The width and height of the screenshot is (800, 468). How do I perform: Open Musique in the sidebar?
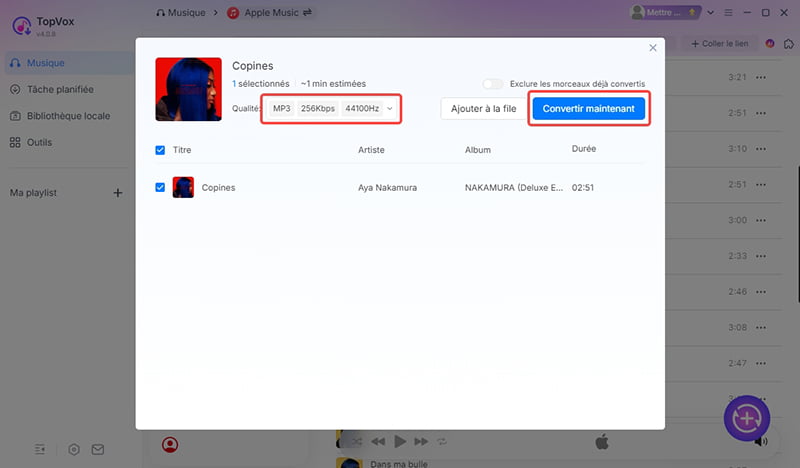69,63
